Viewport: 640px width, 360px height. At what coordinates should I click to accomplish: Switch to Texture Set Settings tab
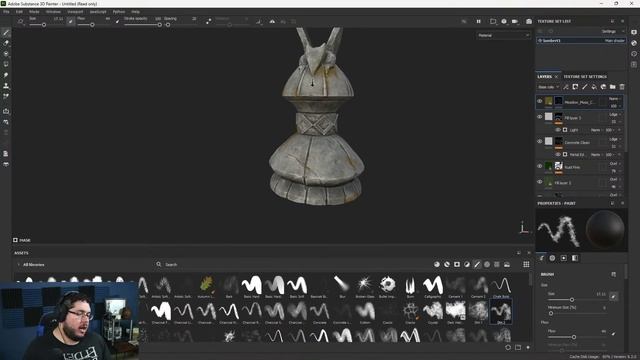[x=585, y=77]
